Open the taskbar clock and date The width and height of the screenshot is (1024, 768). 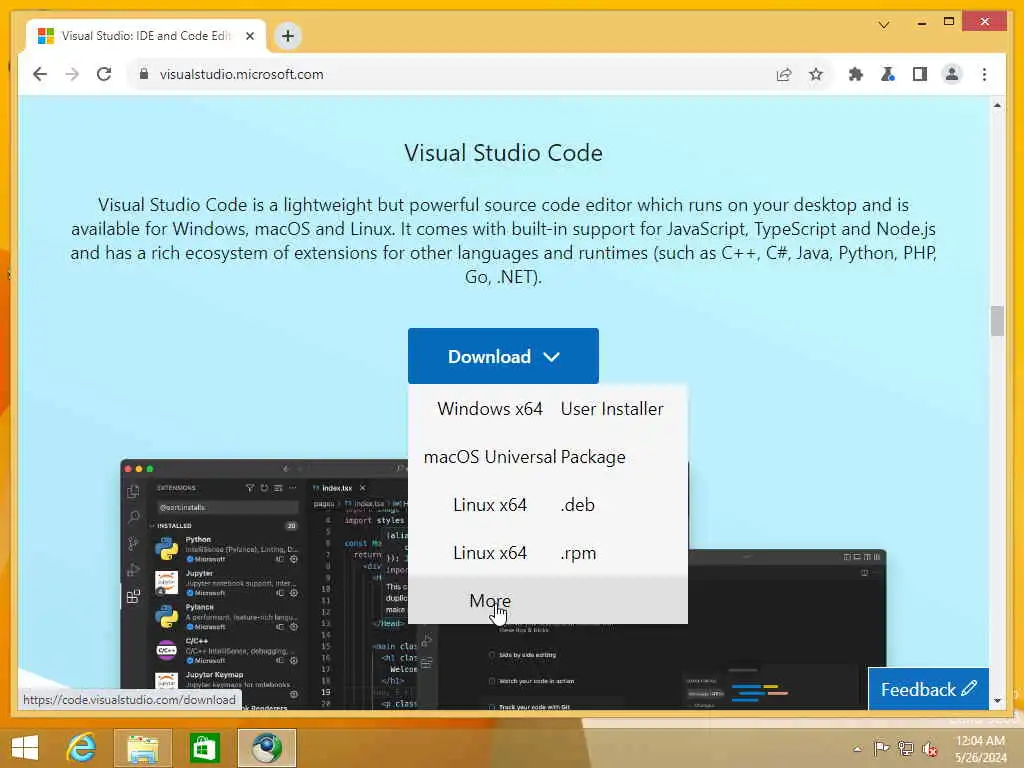(x=980, y=749)
